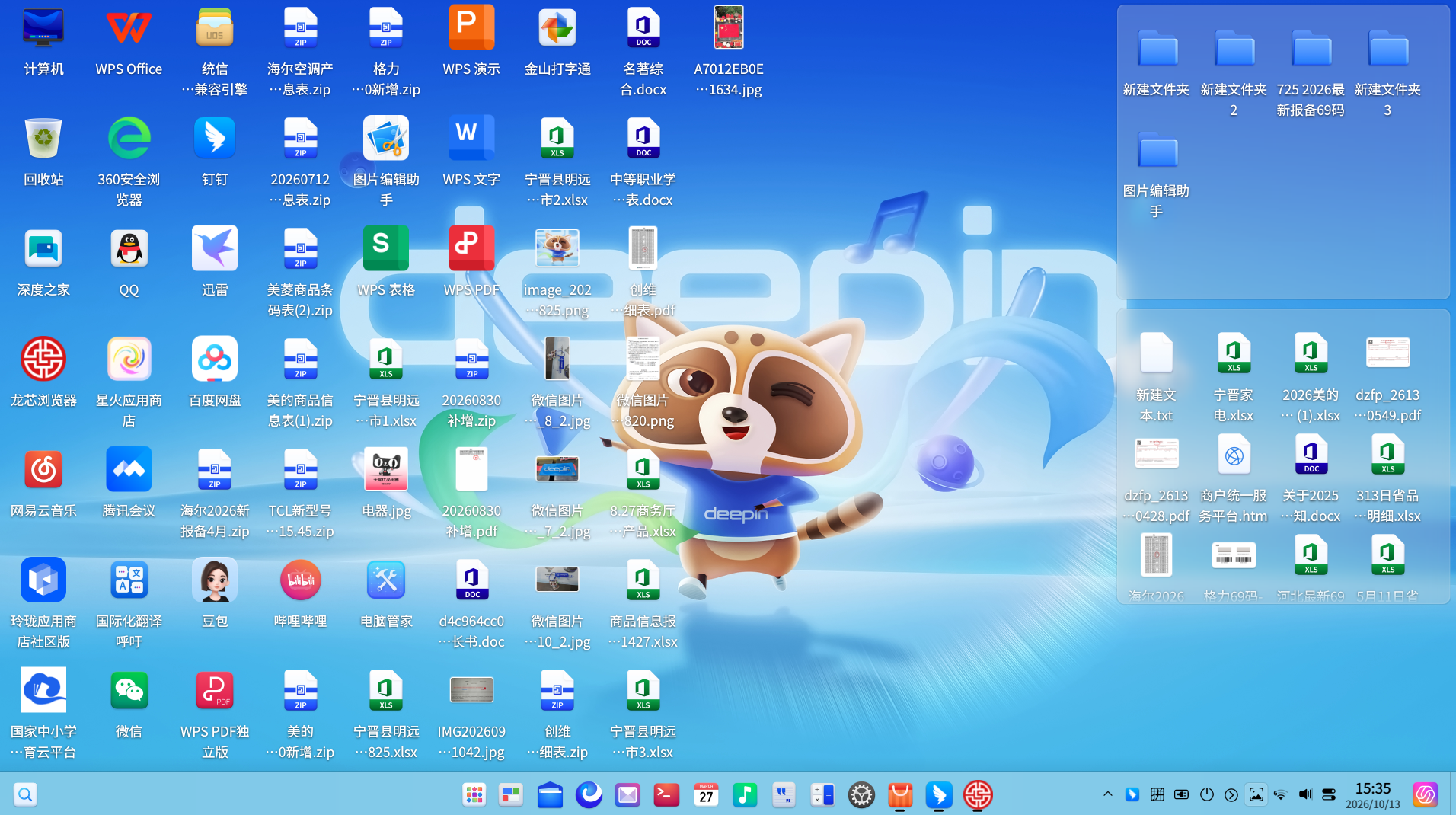Image resolution: width=1456 pixels, height=815 pixels.
Task: Open the 电脑管家 icon
Action: (386, 580)
